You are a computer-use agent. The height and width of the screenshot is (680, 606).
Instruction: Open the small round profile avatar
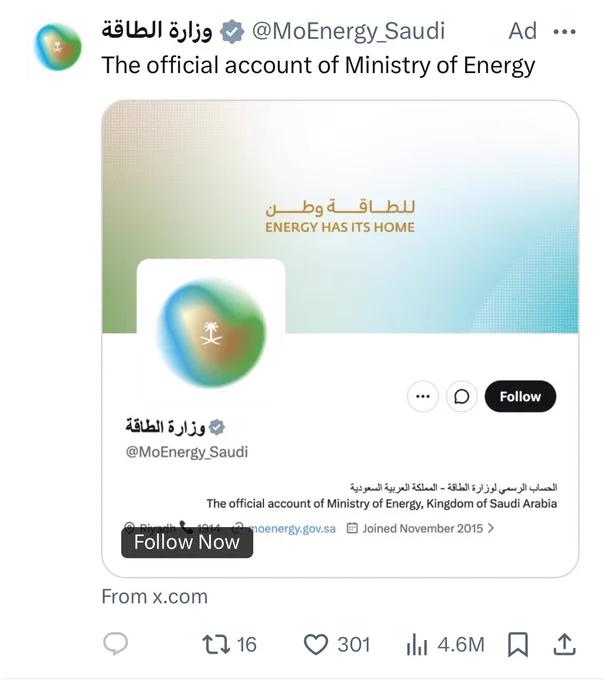coord(58,47)
